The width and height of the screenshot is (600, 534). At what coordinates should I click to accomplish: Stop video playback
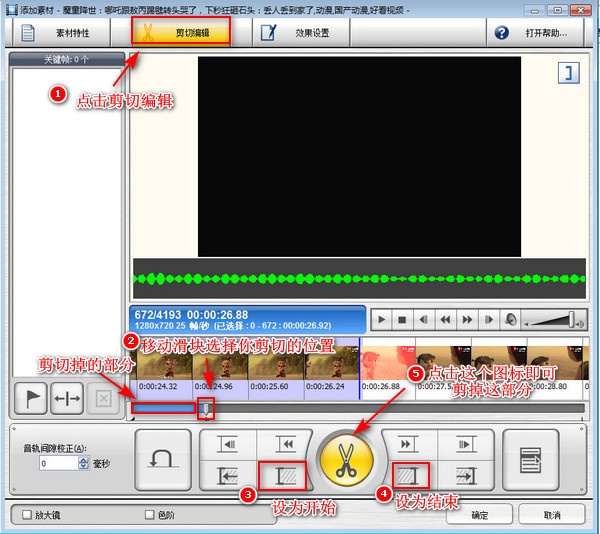click(x=402, y=319)
